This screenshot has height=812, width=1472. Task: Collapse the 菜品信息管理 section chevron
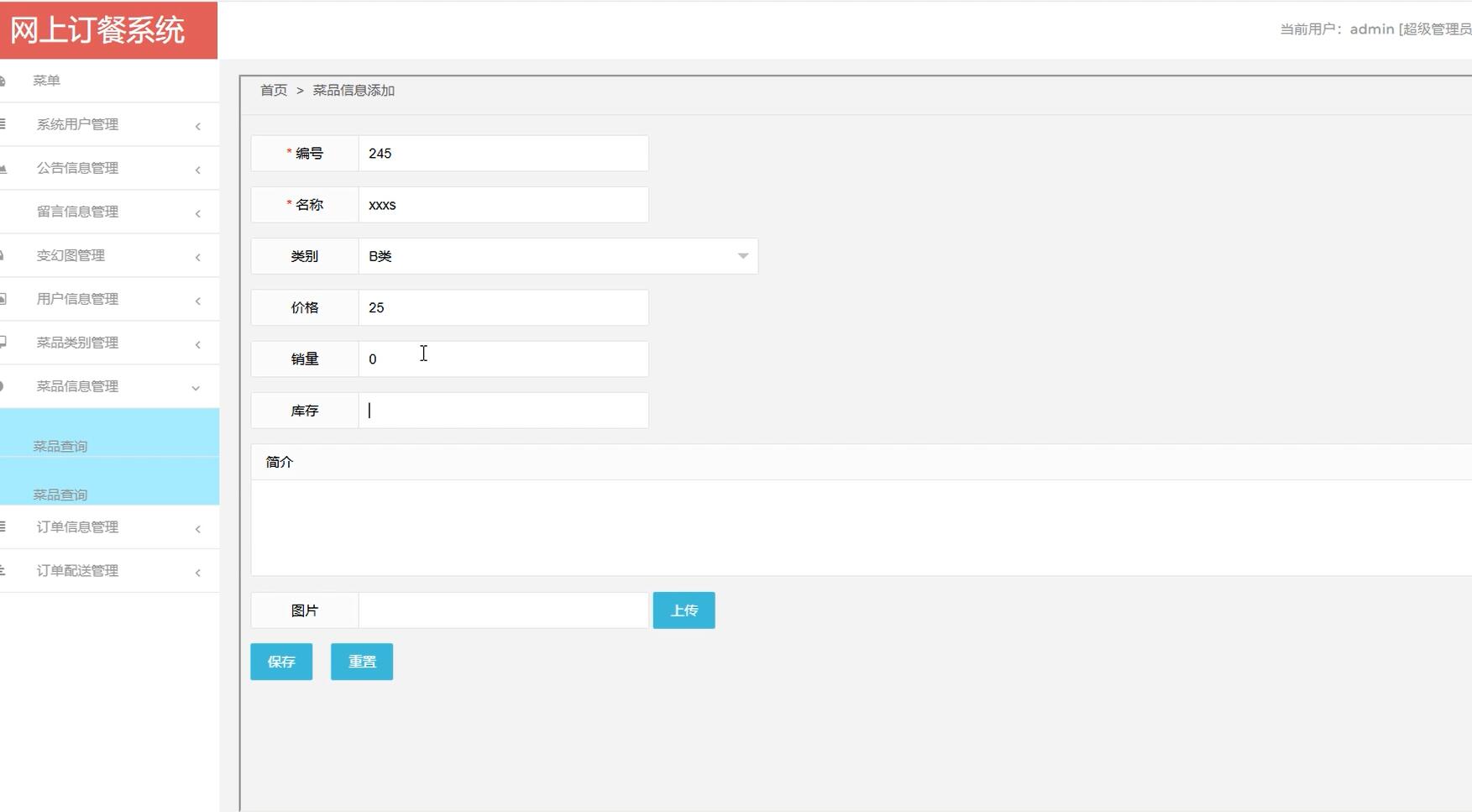(x=196, y=388)
